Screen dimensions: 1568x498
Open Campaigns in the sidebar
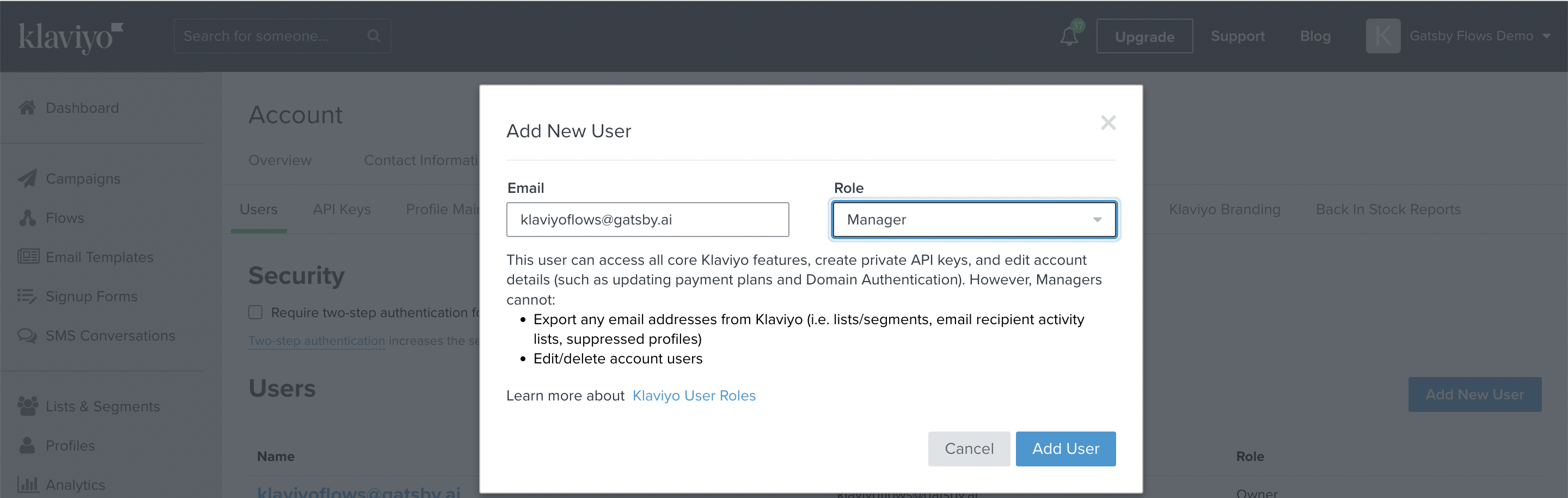point(83,178)
